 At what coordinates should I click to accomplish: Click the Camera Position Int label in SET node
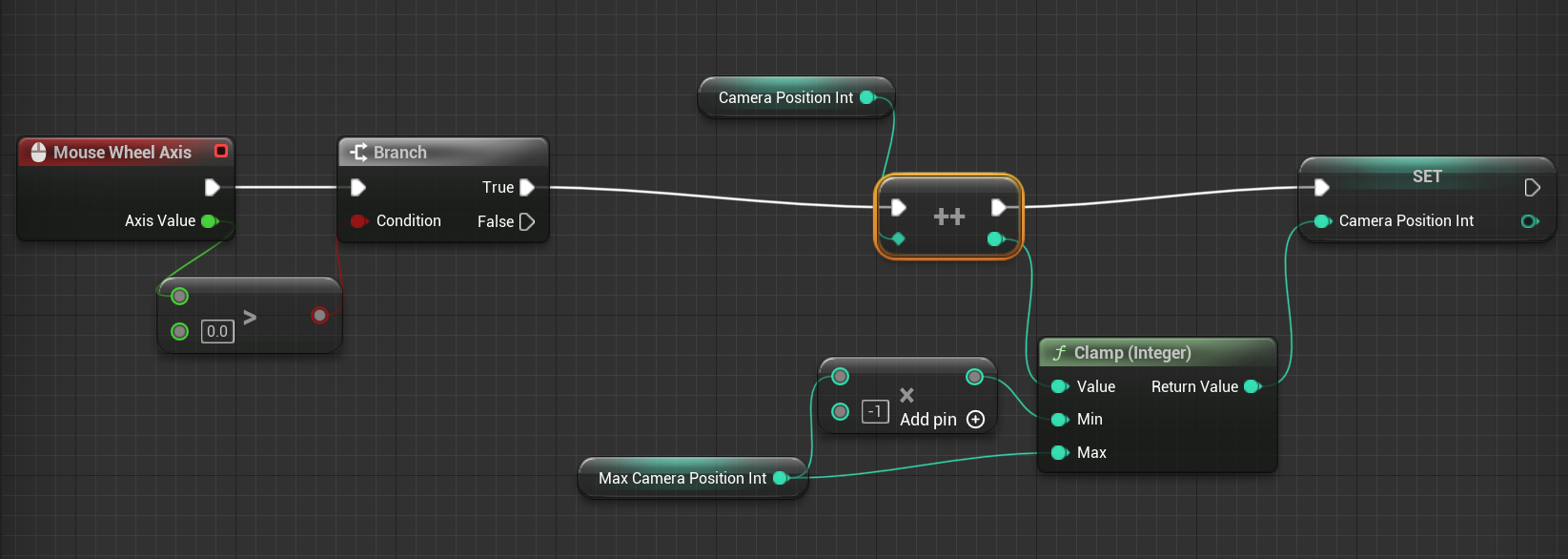1406,221
